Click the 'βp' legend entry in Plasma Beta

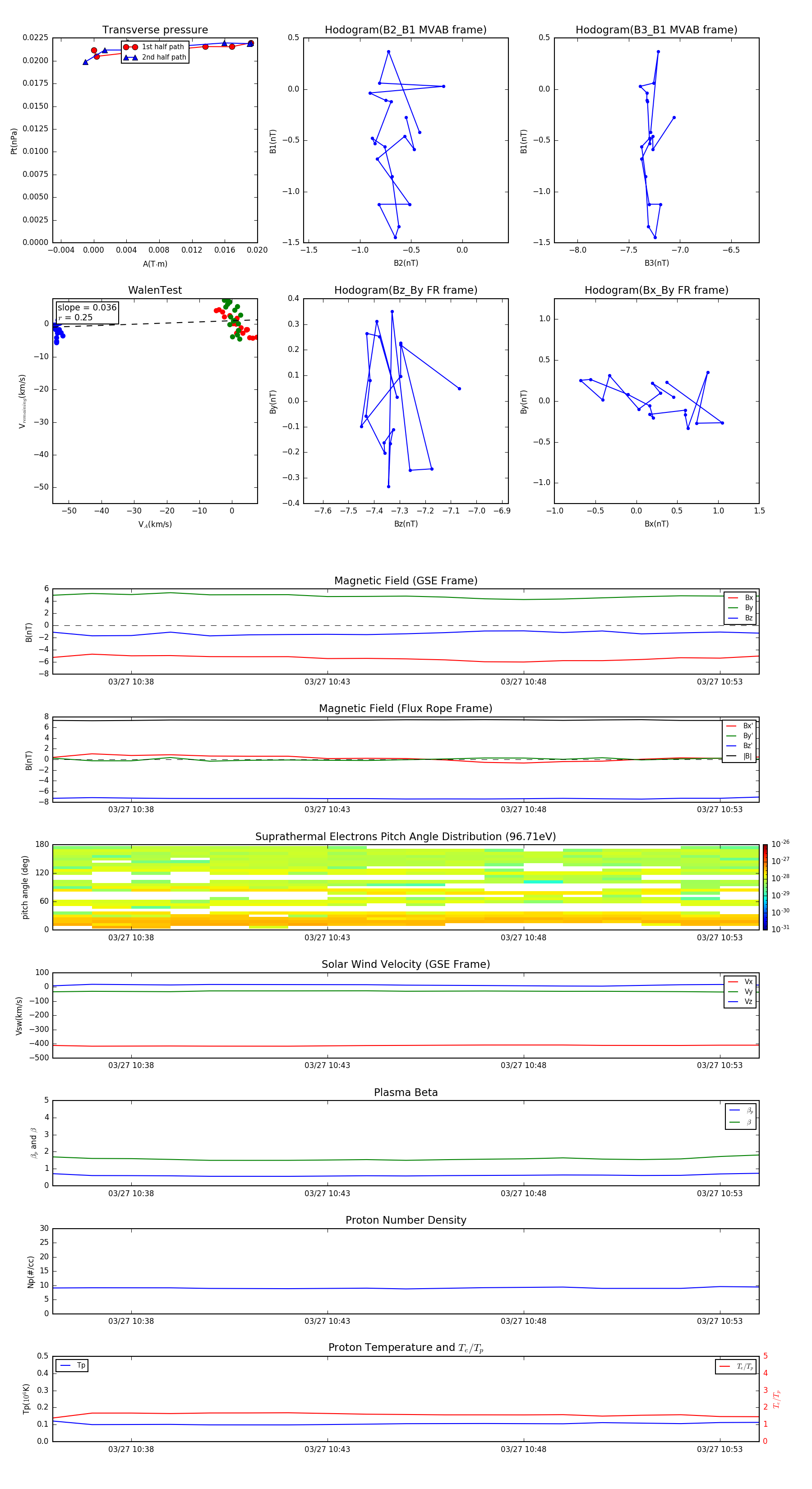[742, 1110]
